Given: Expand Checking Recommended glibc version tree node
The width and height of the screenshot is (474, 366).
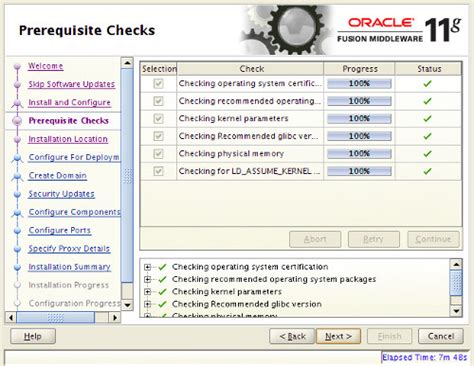Looking at the screenshot, I should tap(147, 304).
